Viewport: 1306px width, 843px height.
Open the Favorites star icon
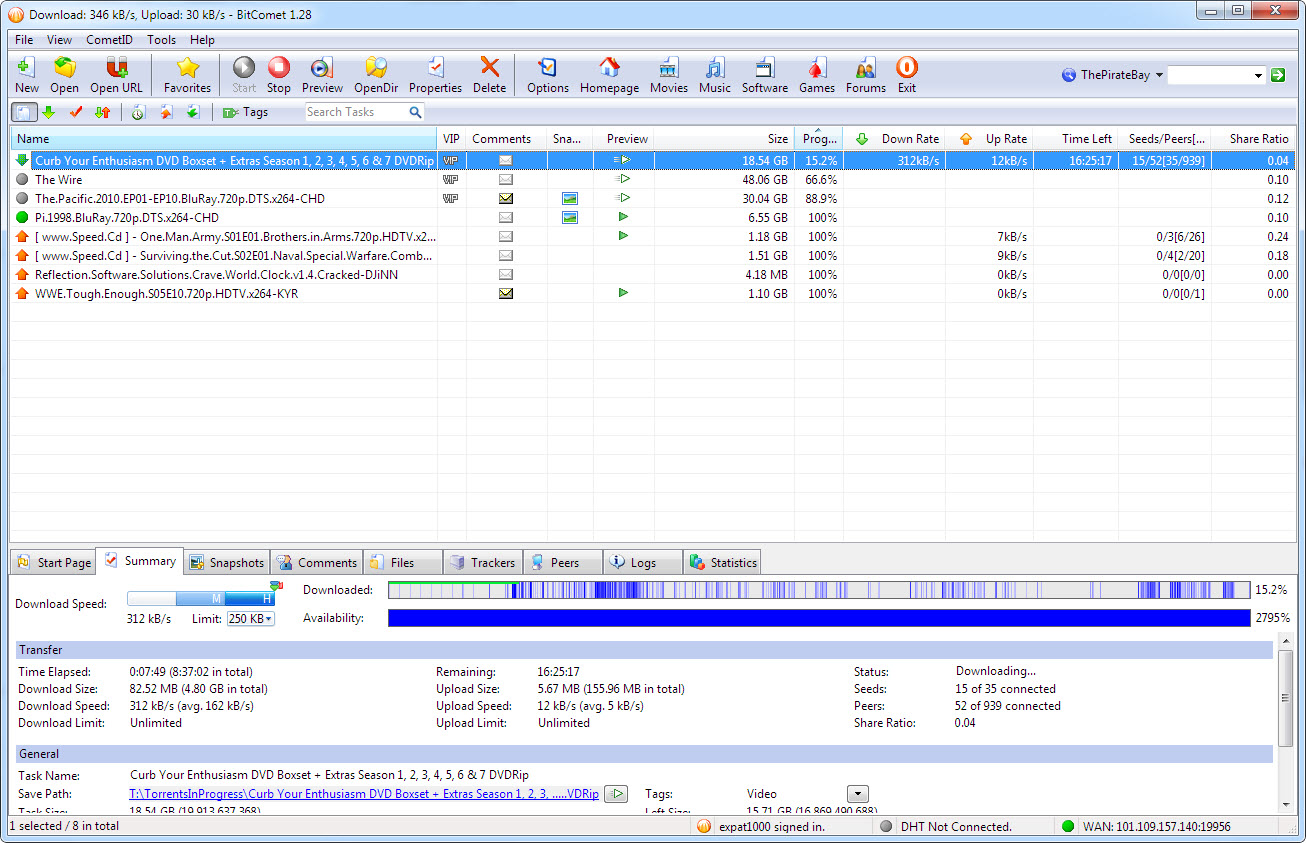click(187, 67)
